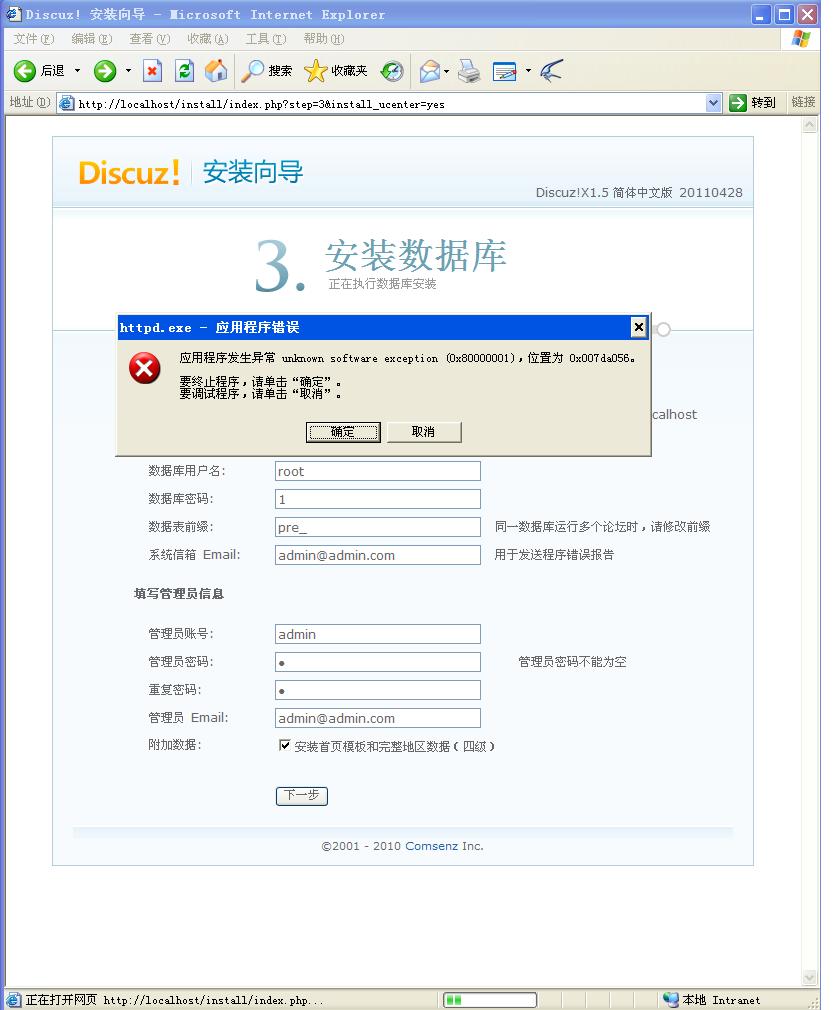Viewport: 840px width, 1010px height.
Task: Click the Discuz! logo
Action: click(129, 173)
